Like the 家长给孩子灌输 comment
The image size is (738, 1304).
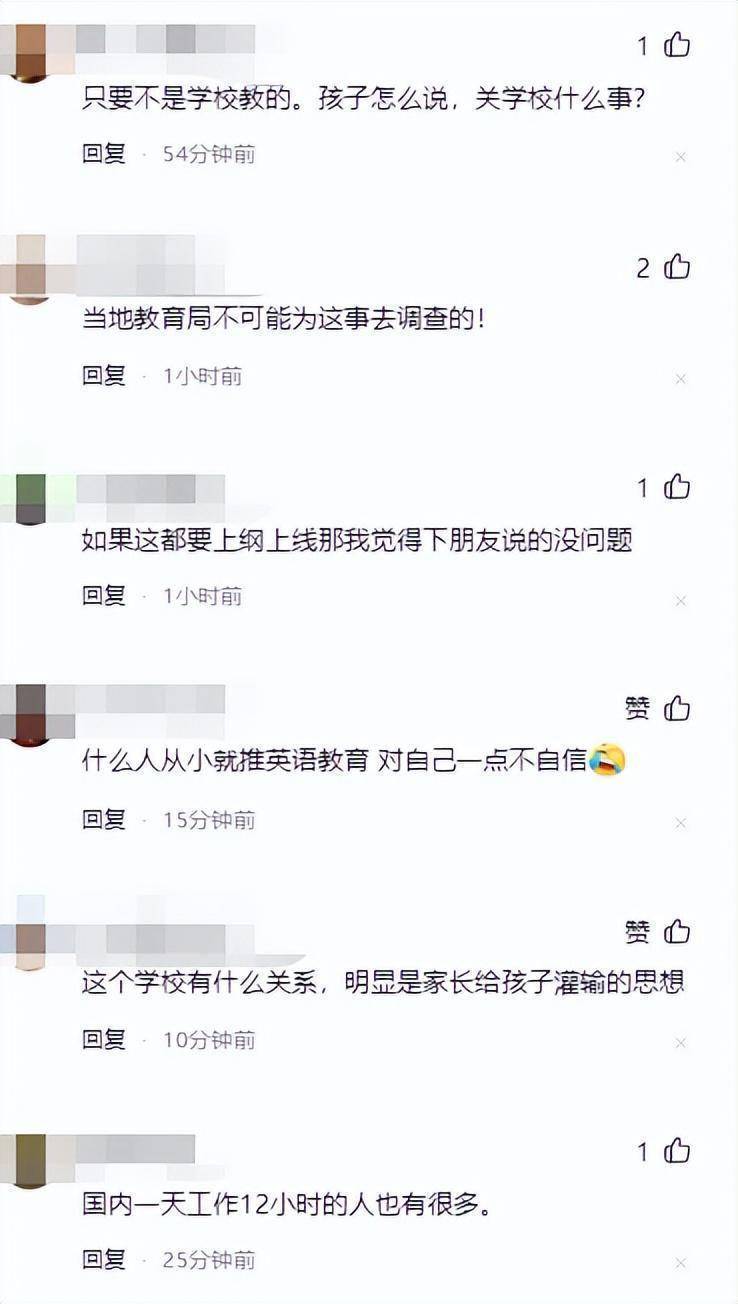pos(677,932)
